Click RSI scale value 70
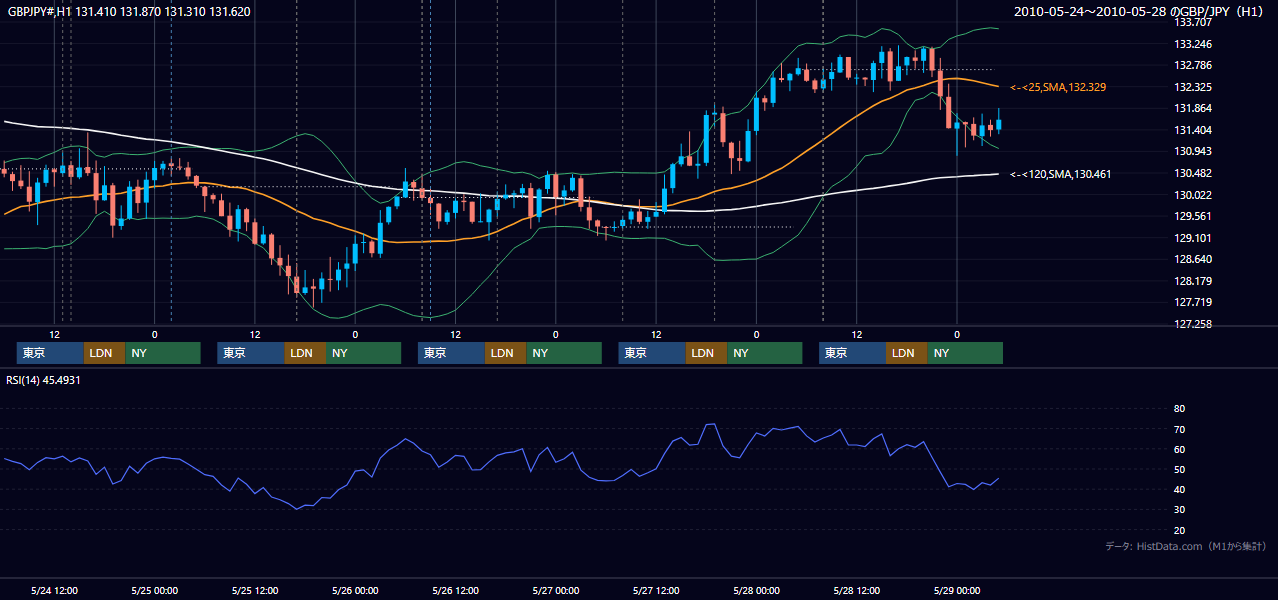The height and width of the screenshot is (600, 1278). 1179,429
